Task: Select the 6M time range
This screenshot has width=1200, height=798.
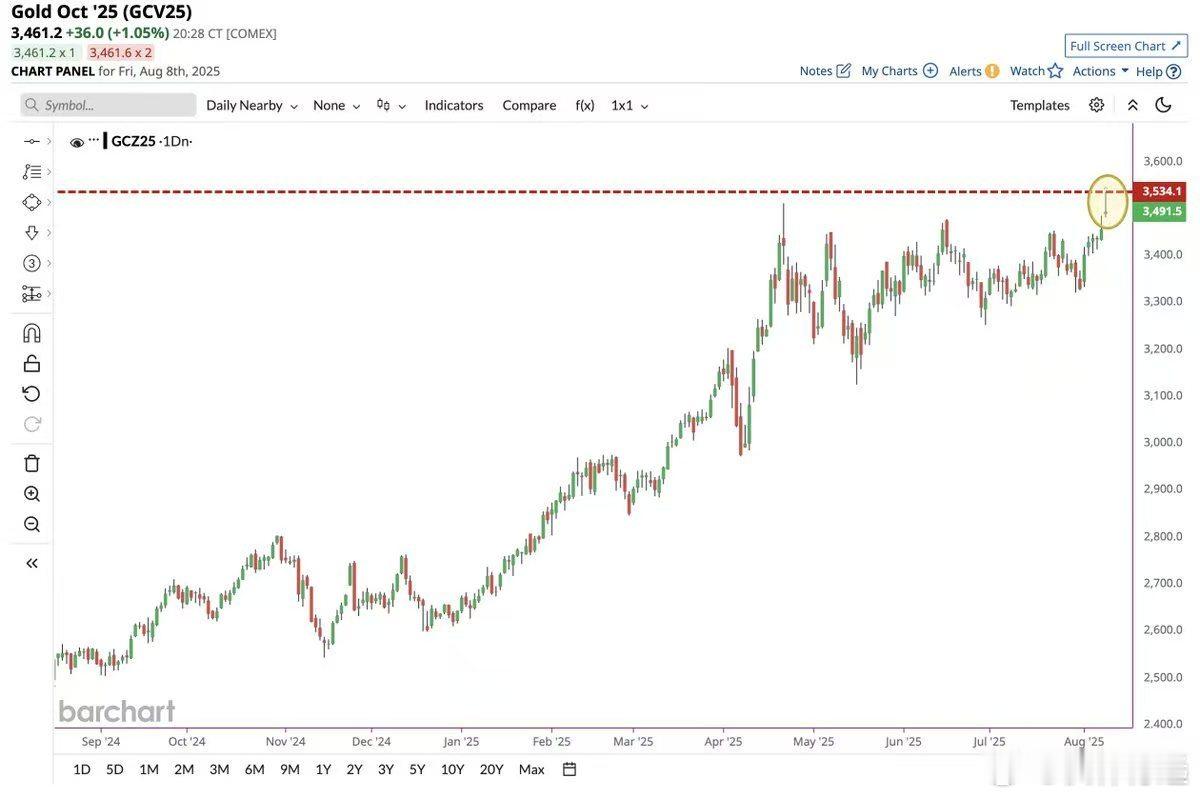Action: tap(255, 769)
